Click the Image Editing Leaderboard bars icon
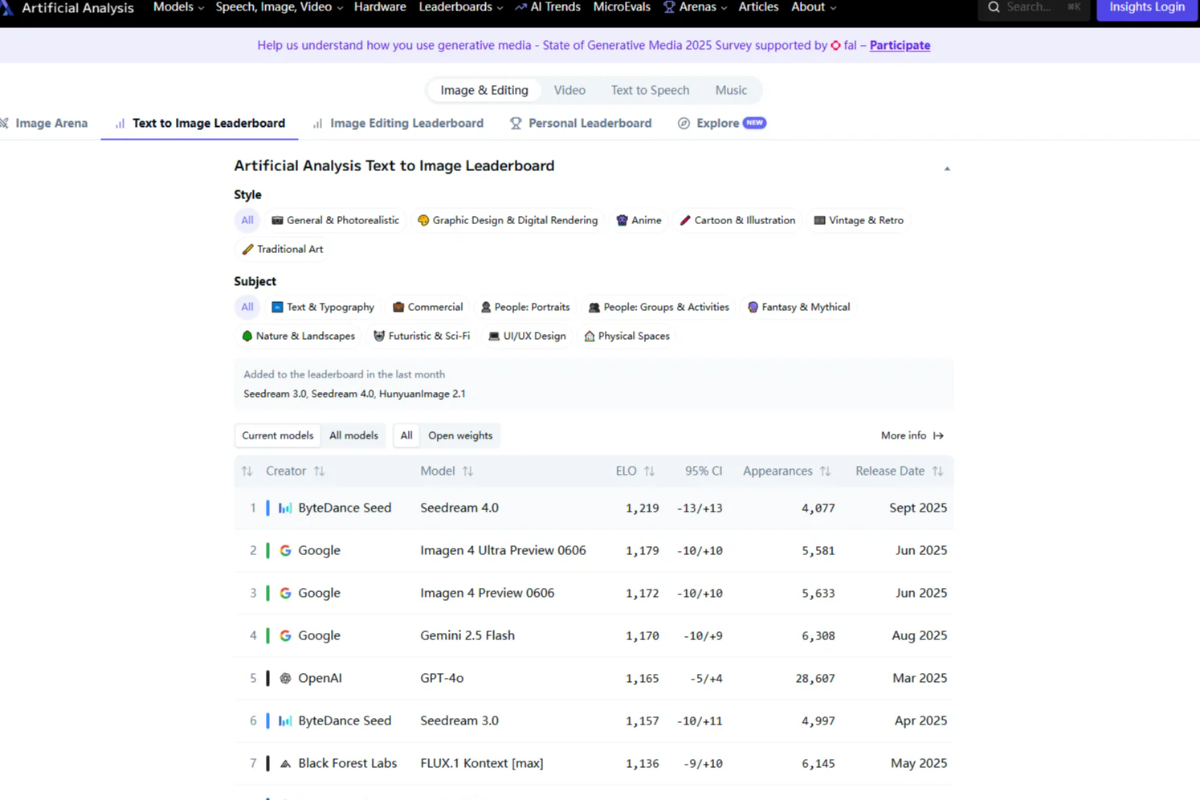The height and width of the screenshot is (800, 1200). (x=318, y=123)
